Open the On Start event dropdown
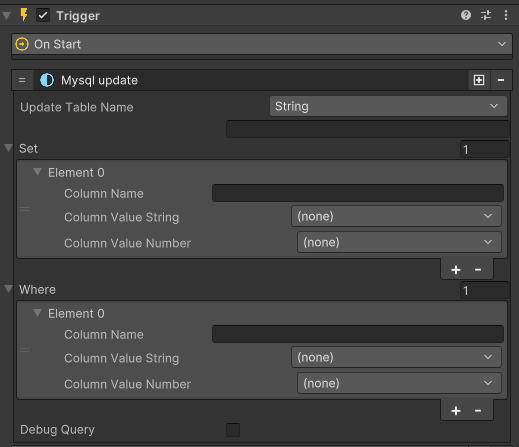The image size is (519, 447). 262,44
